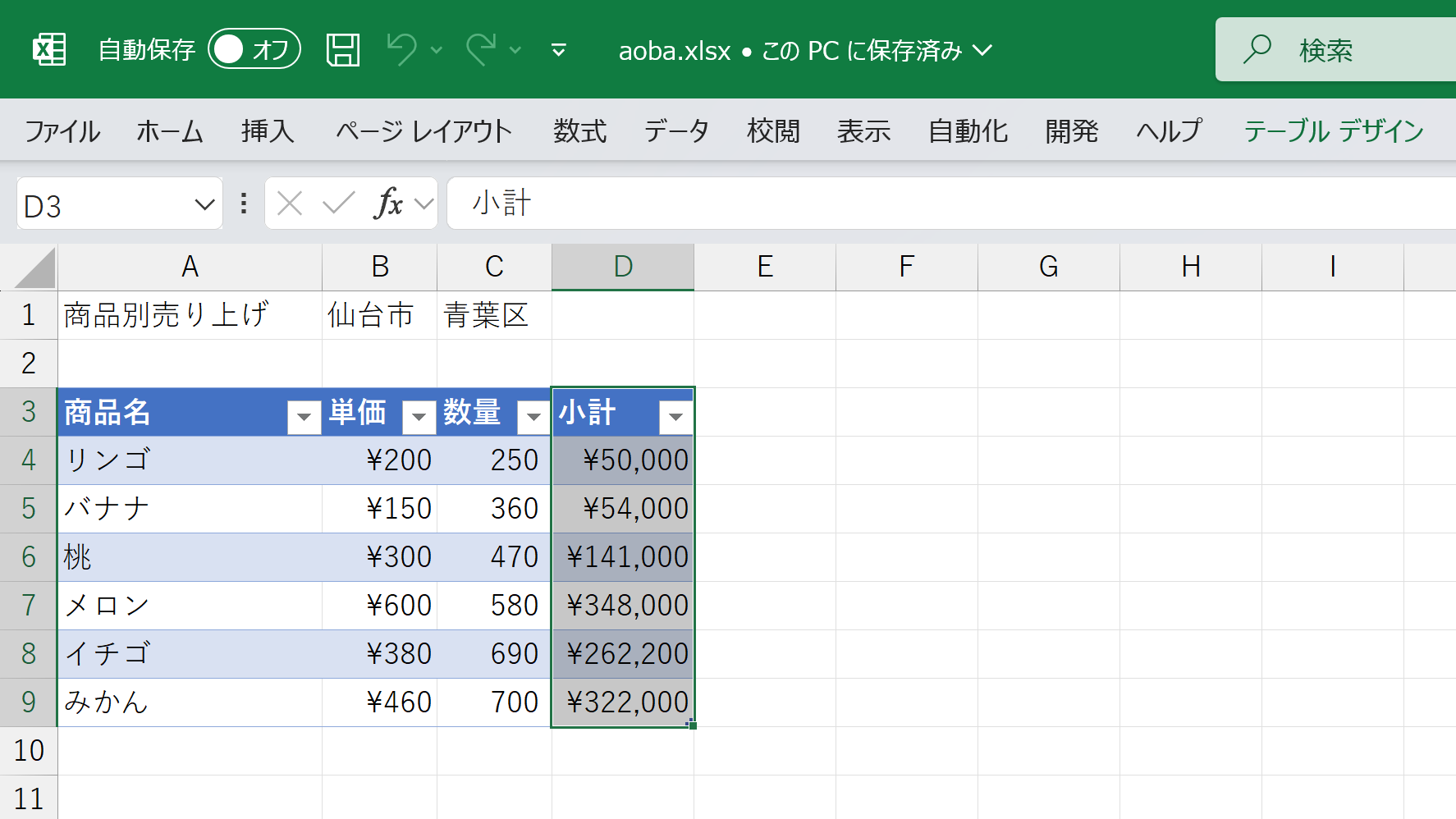Viewport: 1456px width, 819px height.
Task: Switch to ページ レイアウト tab
Action: [424, 130]
